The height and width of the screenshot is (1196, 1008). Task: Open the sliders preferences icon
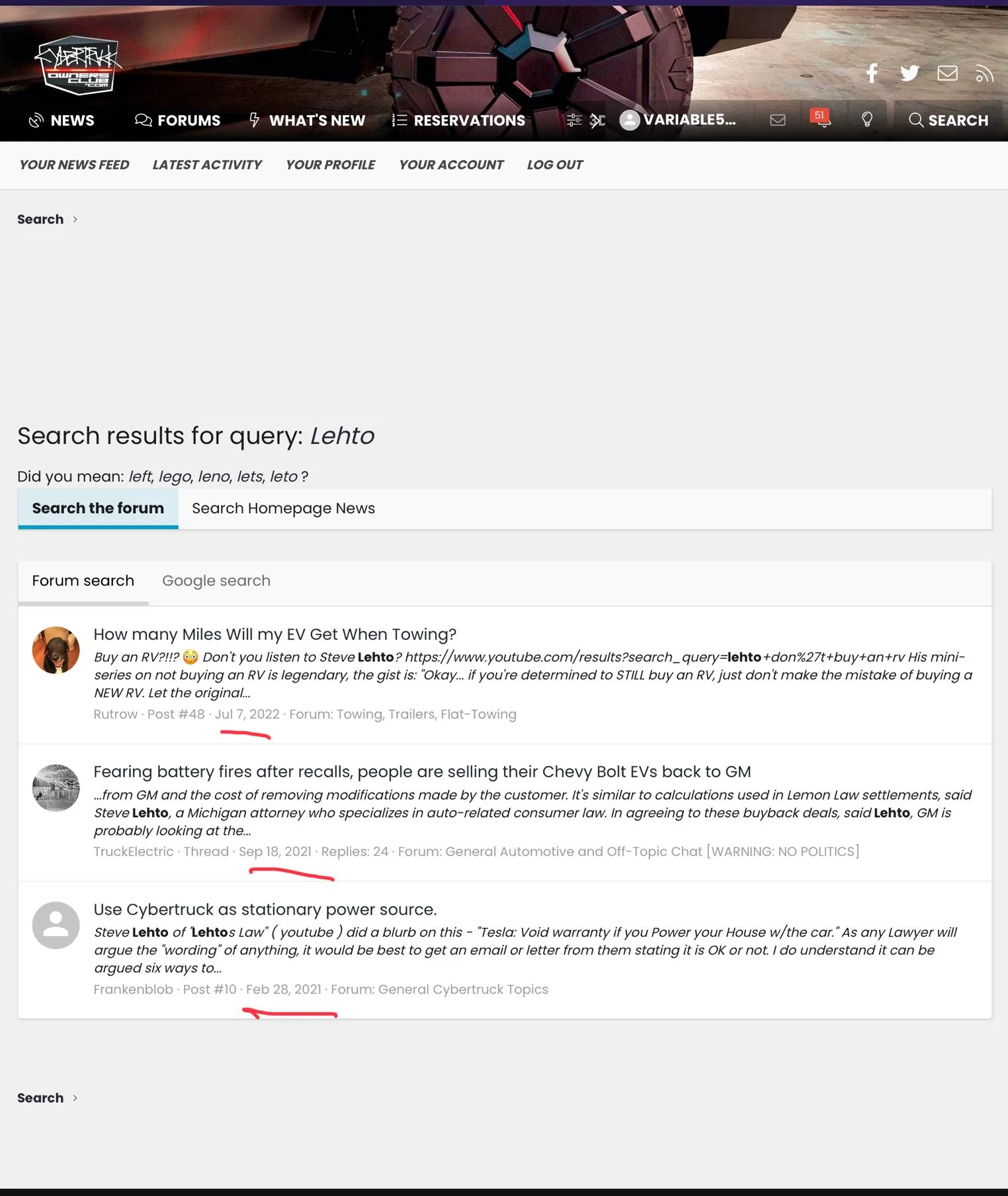pyautogui.click(x=574, y=120)
